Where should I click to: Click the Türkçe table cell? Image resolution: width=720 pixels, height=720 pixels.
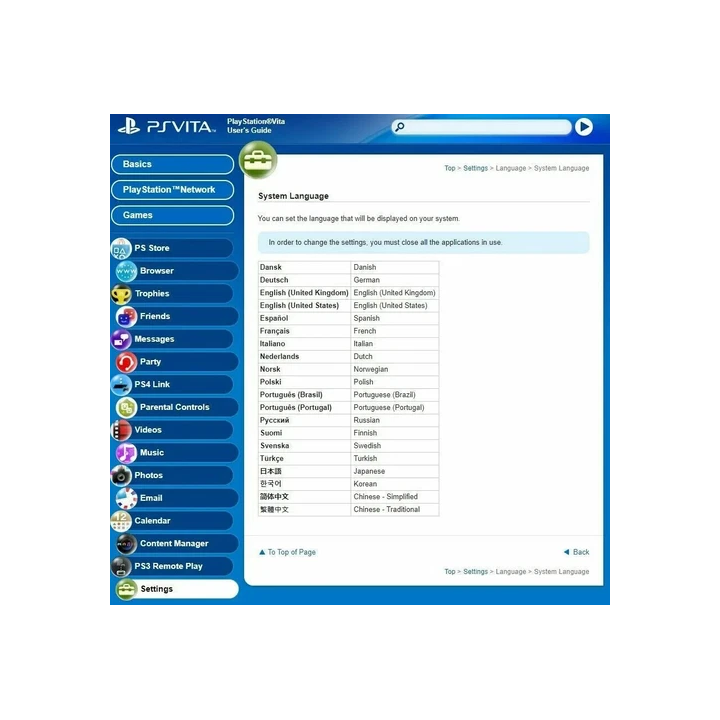[x=304, y=459]
